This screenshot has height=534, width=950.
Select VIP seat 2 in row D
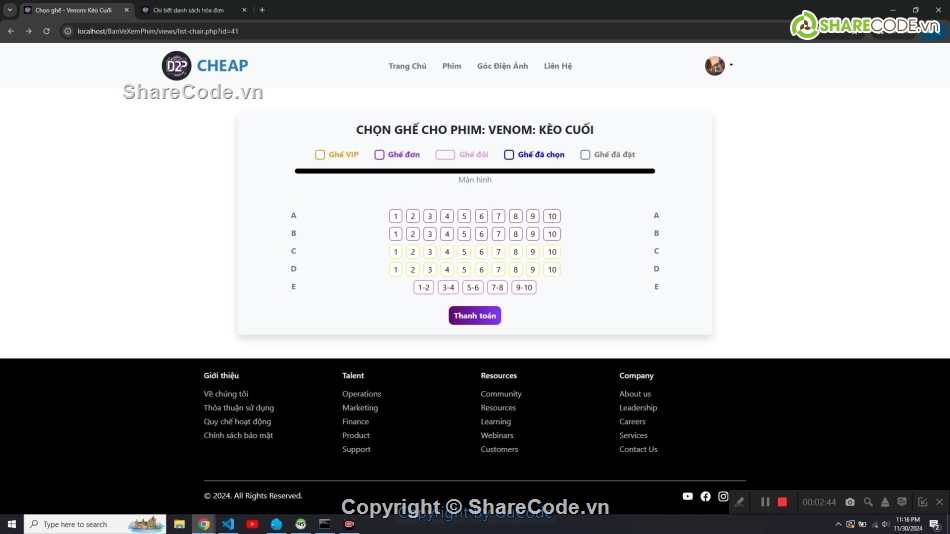[x=413, y=270]
